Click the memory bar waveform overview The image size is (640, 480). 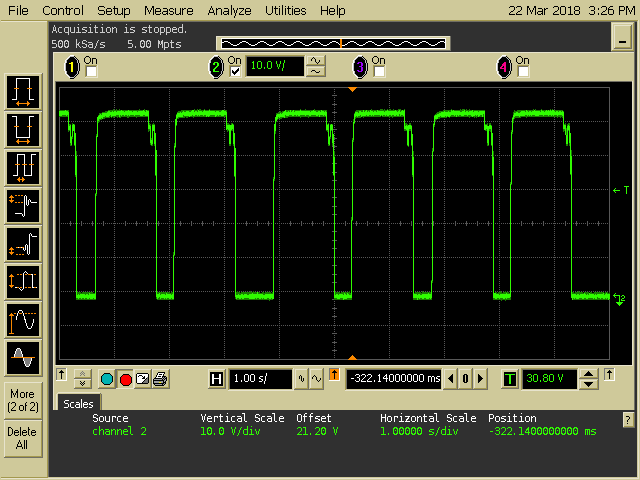pos(333,43)
